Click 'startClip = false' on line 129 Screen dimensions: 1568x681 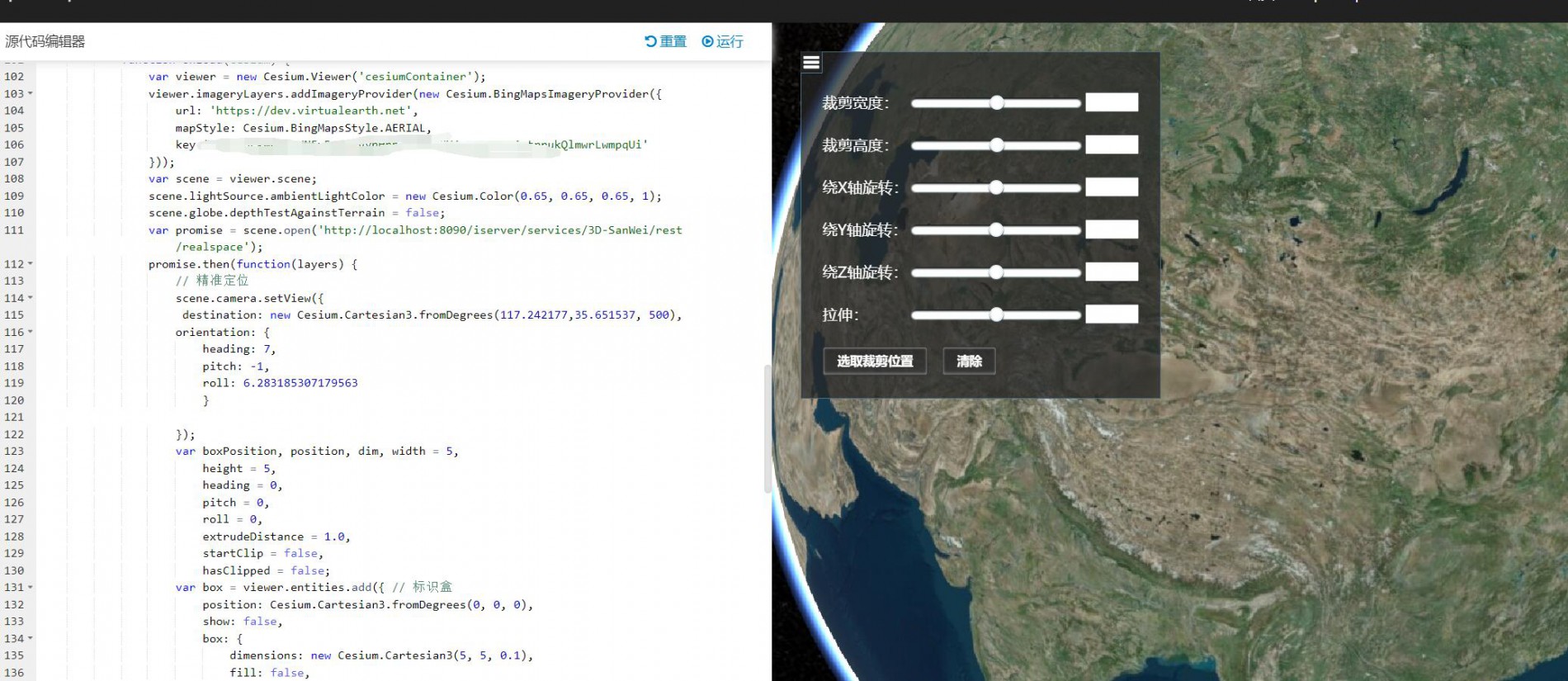point(260,553)
